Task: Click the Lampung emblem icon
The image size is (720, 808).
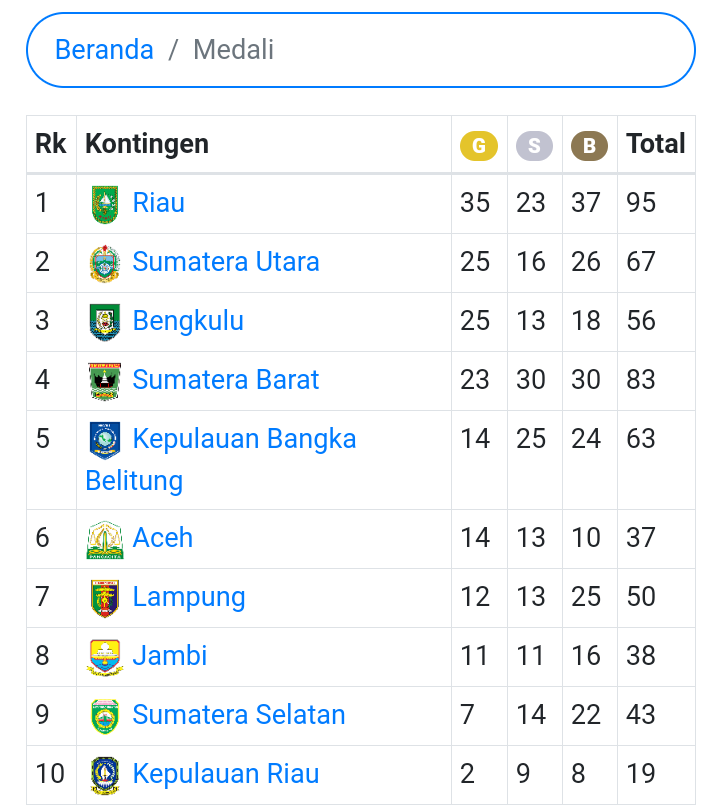Action: 105,598
